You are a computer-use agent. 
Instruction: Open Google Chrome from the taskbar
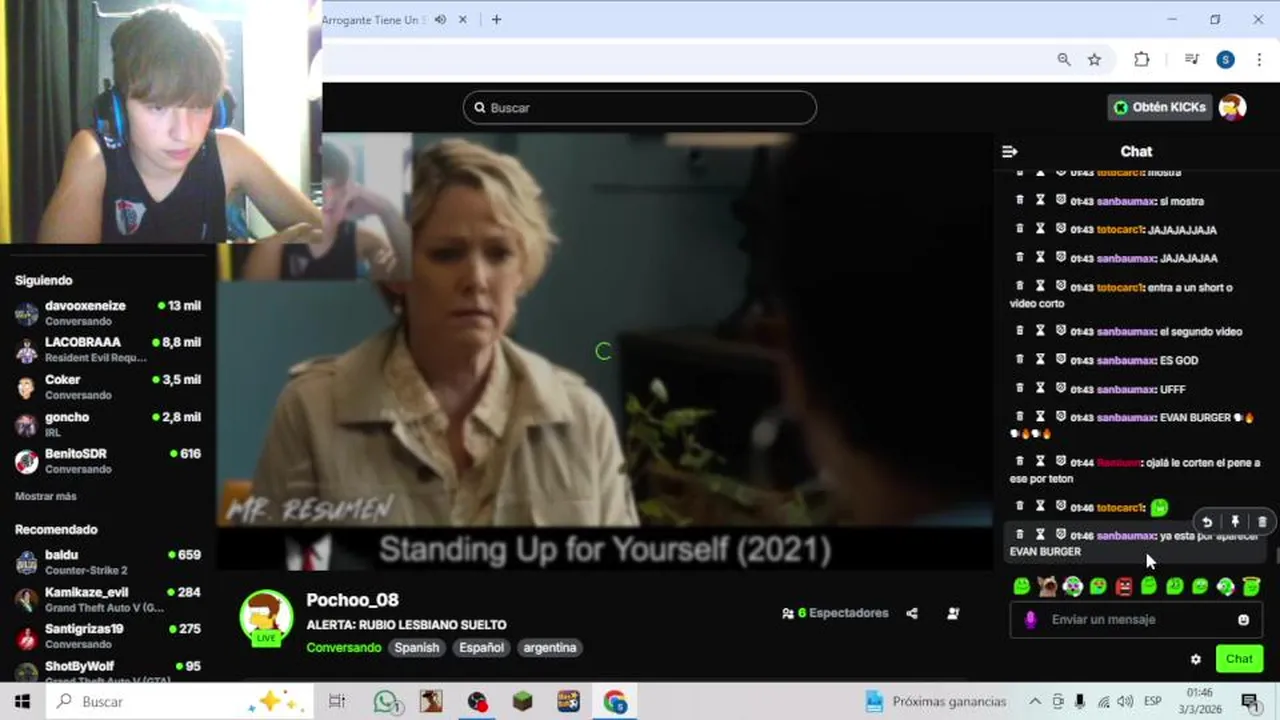point(615,701)
